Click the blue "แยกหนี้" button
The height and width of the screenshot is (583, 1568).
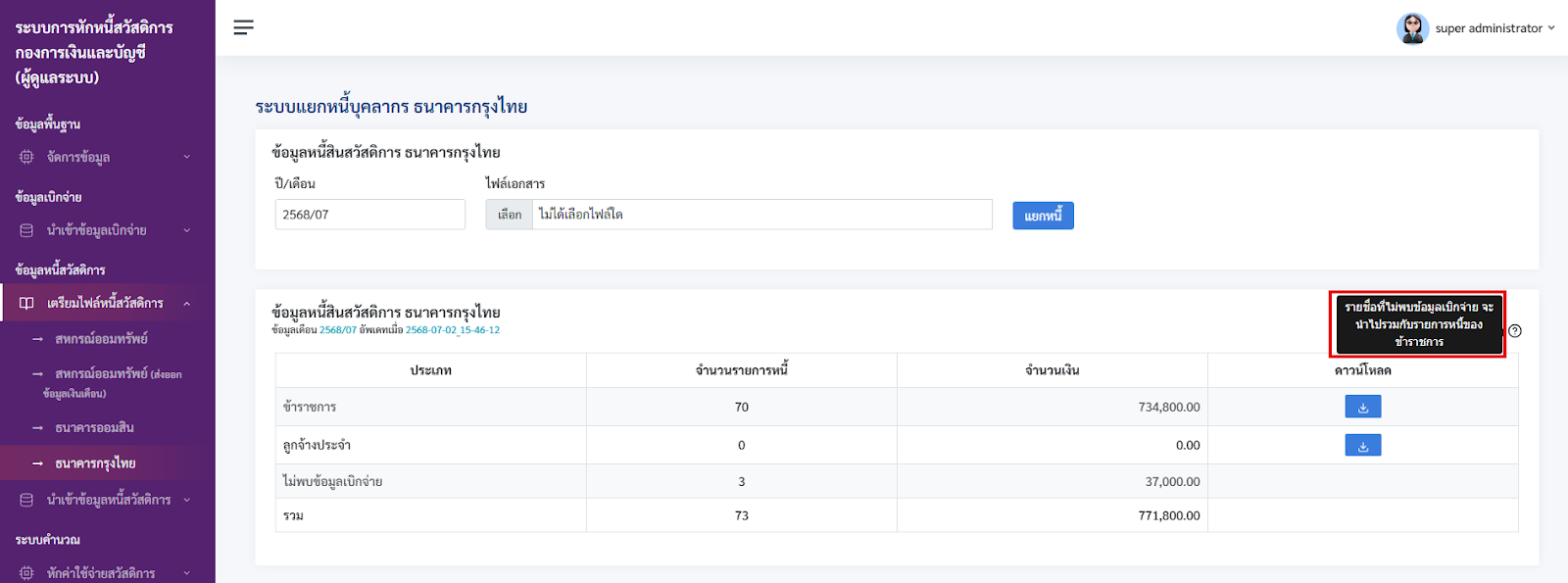coord(1043,216)
